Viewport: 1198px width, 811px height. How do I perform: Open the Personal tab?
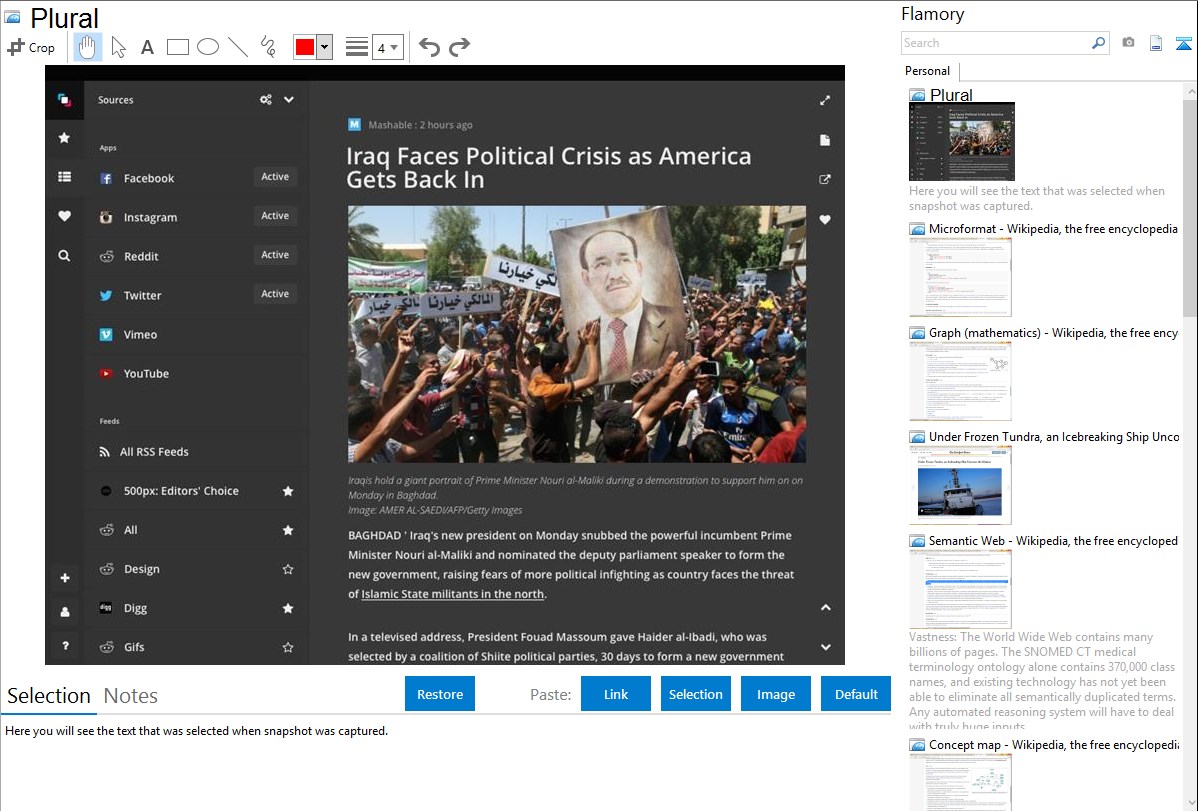pyautogui.click(x=927, y=71)
